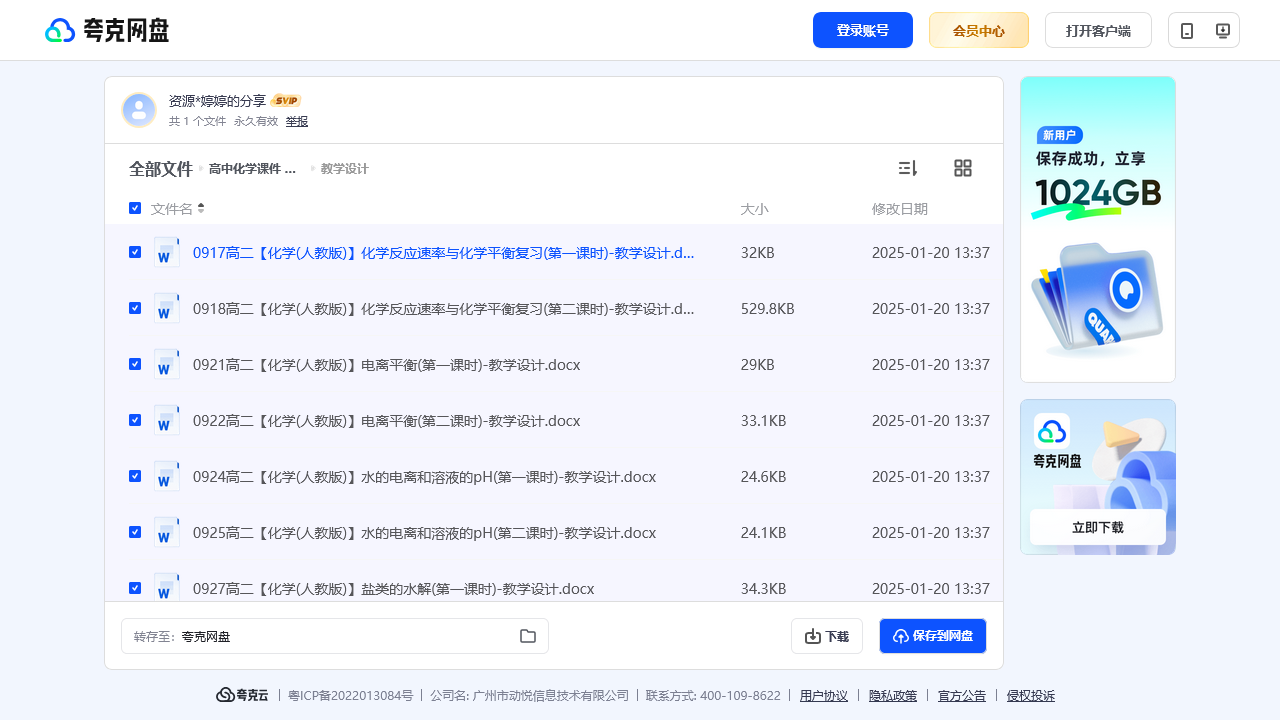Open 会员中心
This screenshot has height=720, width=1280.
point(979,30)
